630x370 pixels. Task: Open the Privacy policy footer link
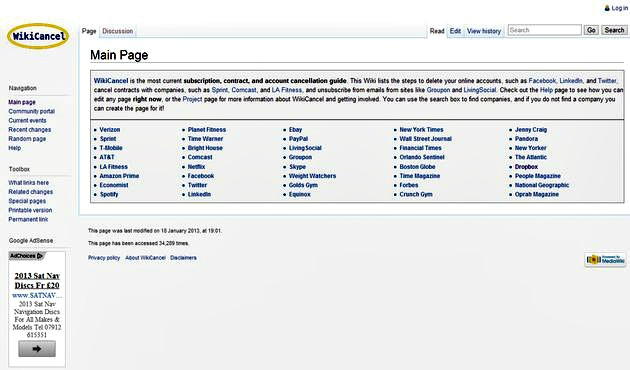point(104,258)
